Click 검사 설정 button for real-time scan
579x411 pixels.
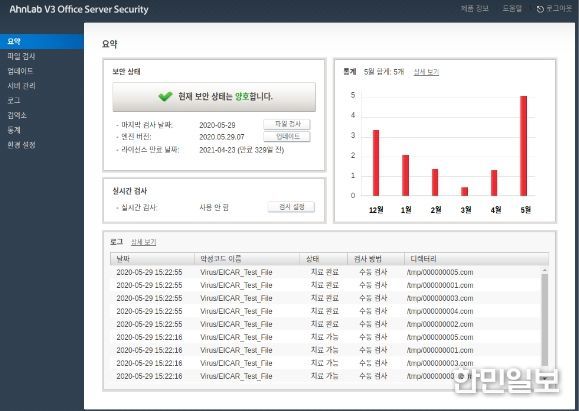click(291, 207)
